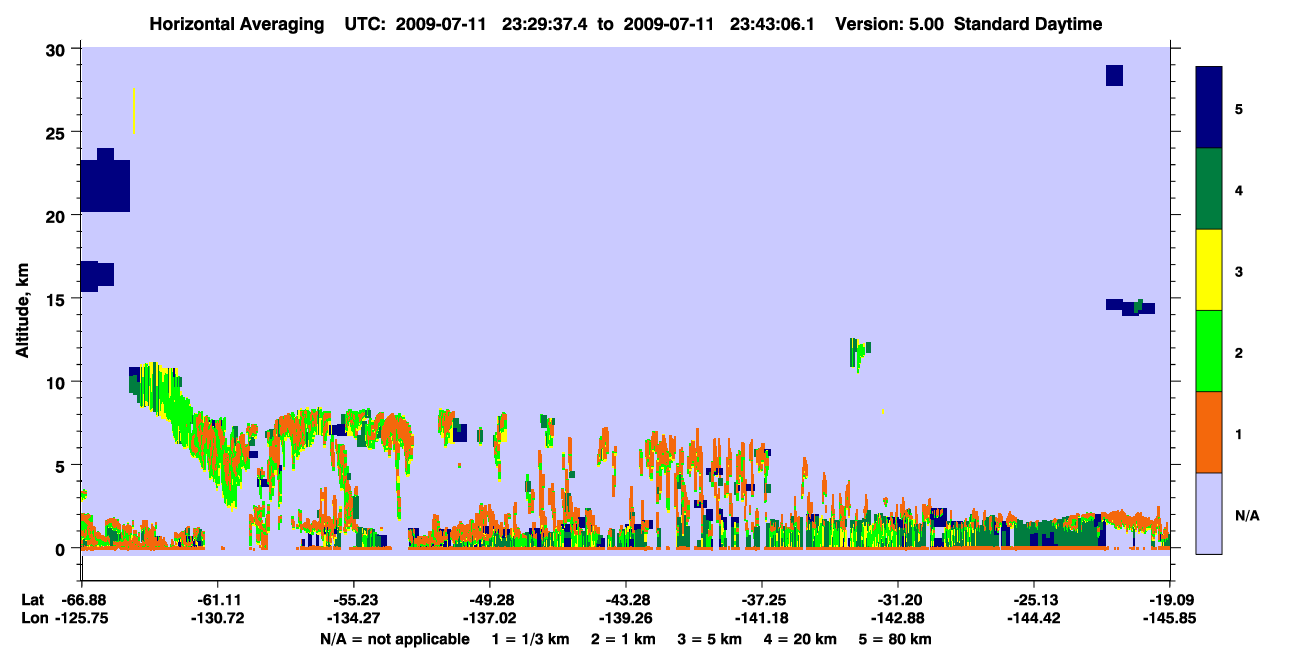1300x667 pixels.
Task: Click the '4 = 20 km' legend text
Action: 801,638
